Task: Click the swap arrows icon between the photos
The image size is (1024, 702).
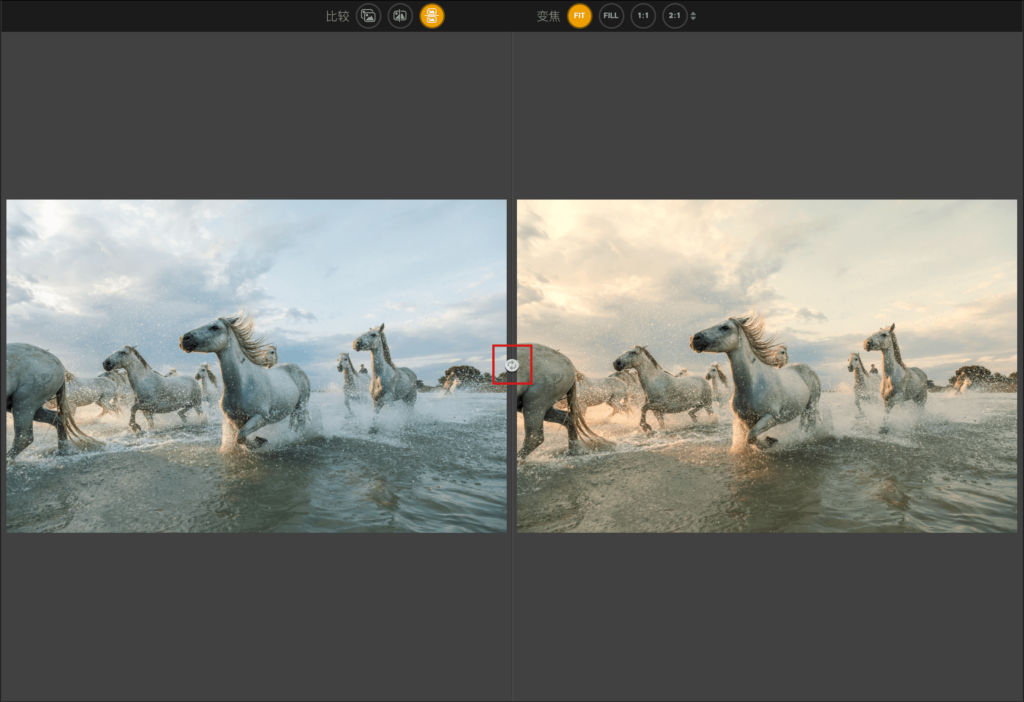Action: point(512,365)
